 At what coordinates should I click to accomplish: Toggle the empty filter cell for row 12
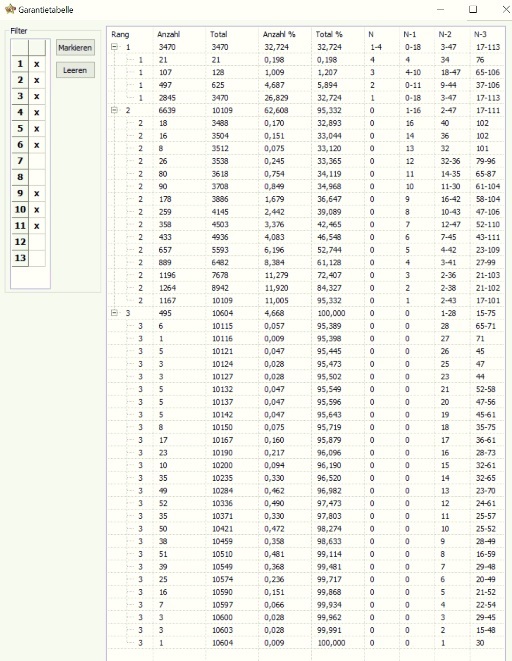37,242
